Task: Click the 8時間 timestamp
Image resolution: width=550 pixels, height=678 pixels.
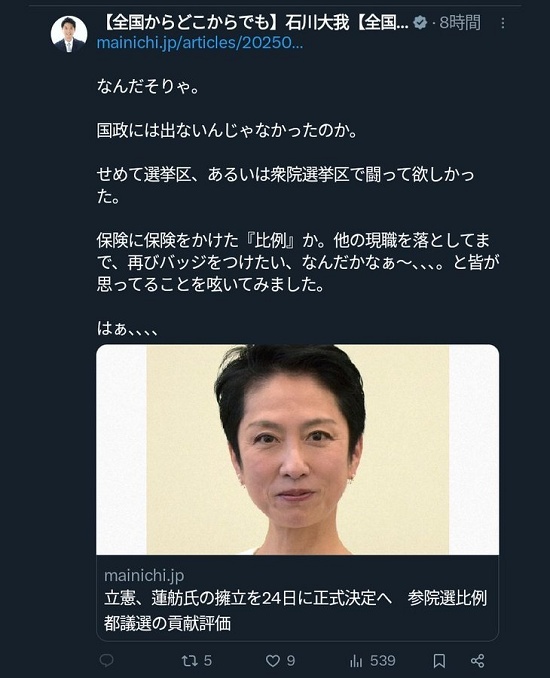Action: [x=460, y=22]
